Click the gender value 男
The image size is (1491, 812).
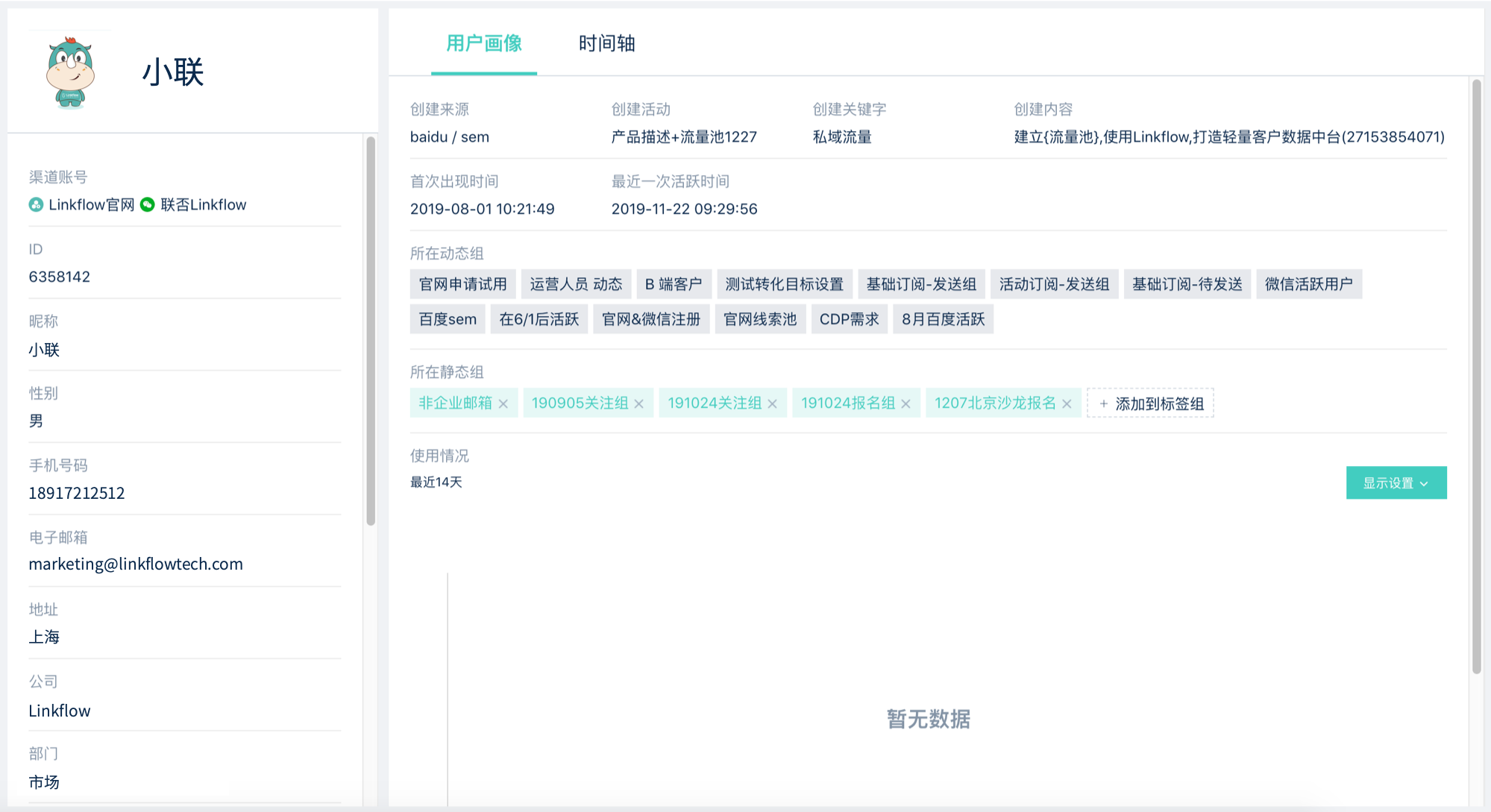[36, 421]
